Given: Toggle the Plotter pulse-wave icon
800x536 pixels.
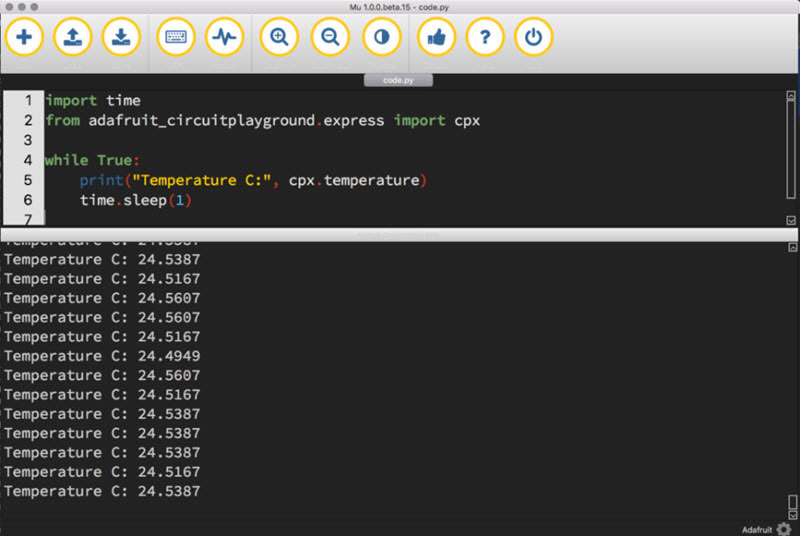Looking at the screenshot, I should 224,38.
